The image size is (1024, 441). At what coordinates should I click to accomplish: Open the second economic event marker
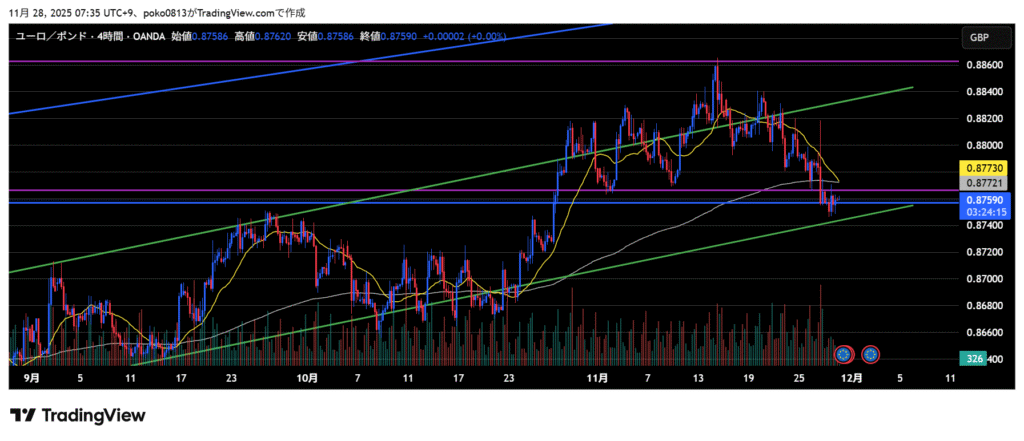[x=871, y=353]
